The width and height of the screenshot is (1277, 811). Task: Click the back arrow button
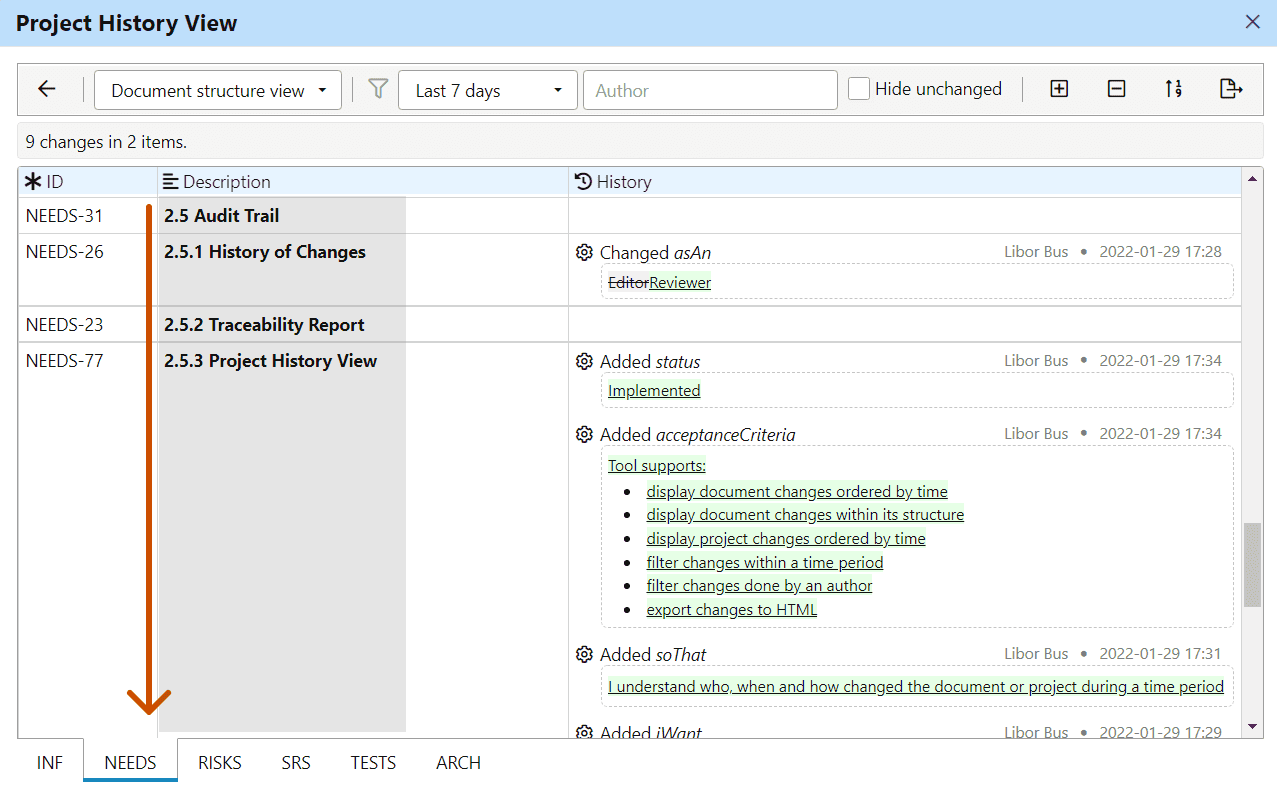coord(47,90)
